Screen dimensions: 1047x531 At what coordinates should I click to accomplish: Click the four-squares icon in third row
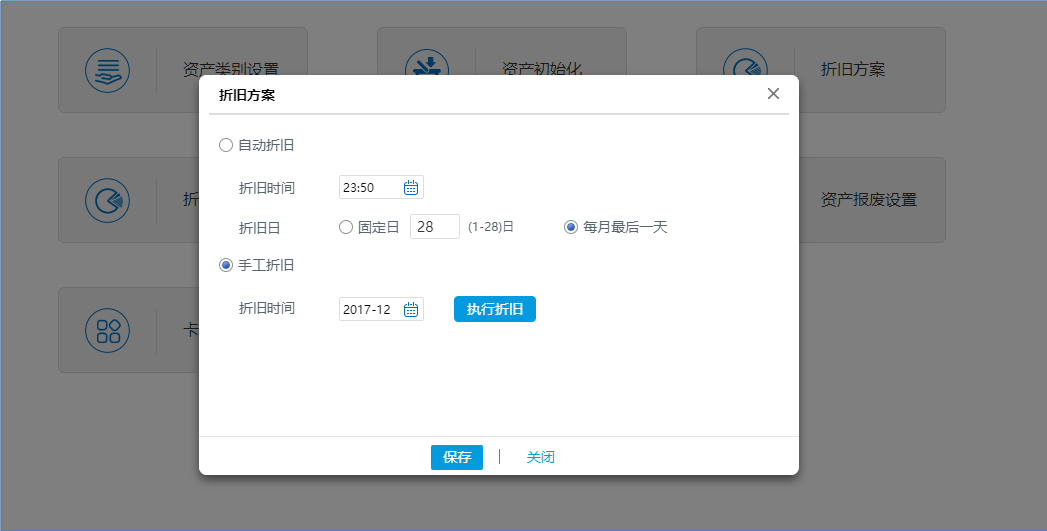pyautogui.click(x=108, y=330)
